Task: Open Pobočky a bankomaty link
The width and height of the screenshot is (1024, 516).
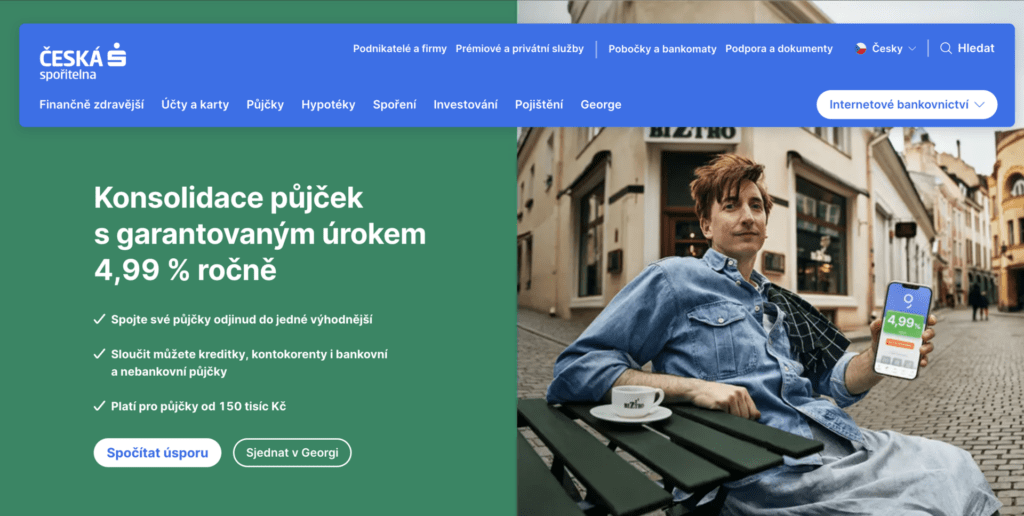Action: click(662, 48)
